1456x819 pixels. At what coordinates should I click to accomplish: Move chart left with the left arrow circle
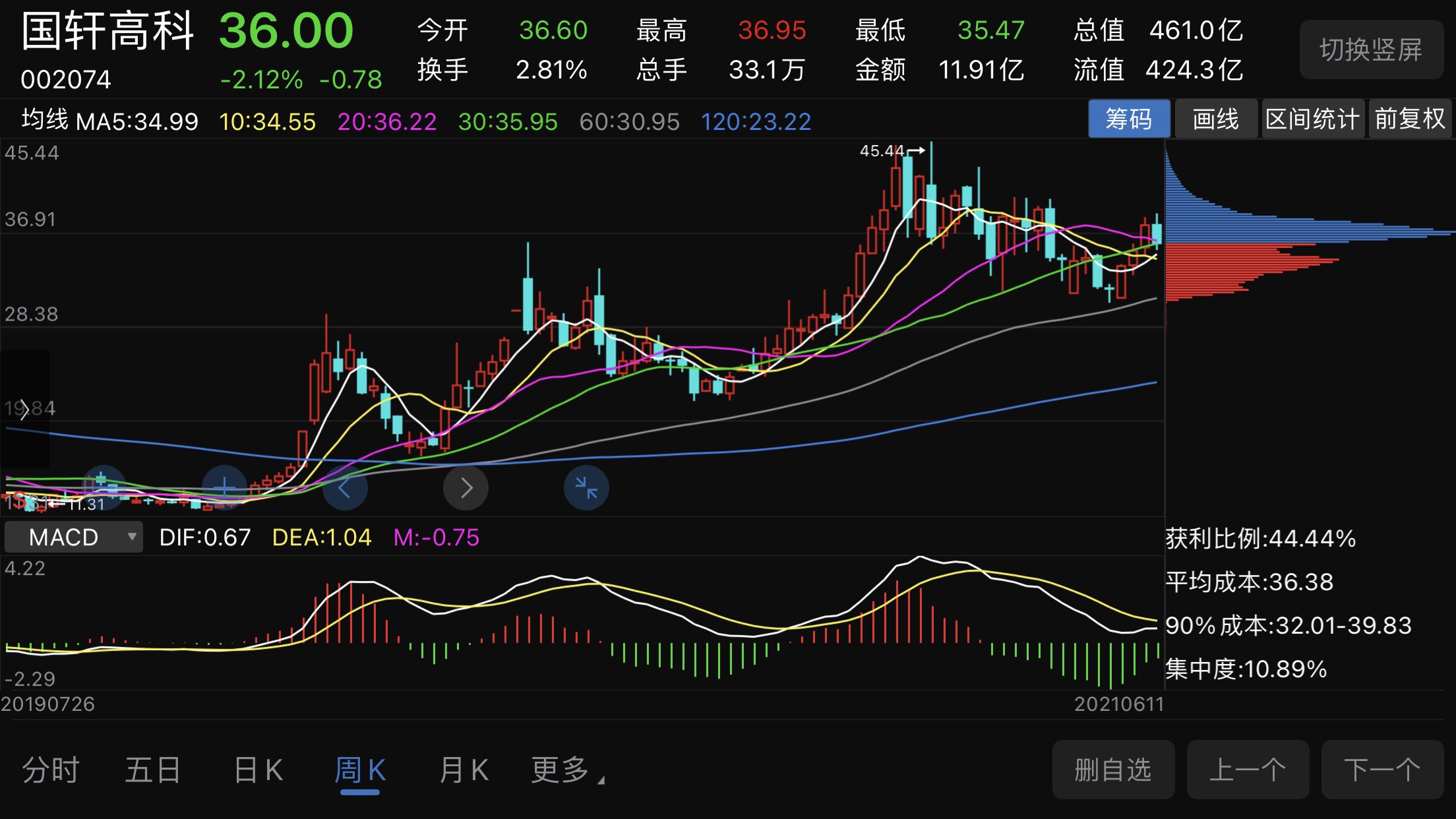click(x=345, y=488)
